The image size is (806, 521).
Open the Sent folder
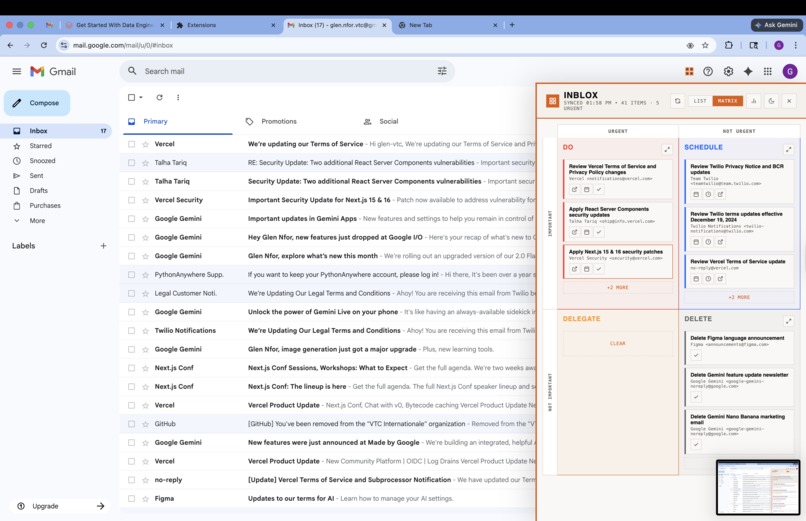pos(36,176)
